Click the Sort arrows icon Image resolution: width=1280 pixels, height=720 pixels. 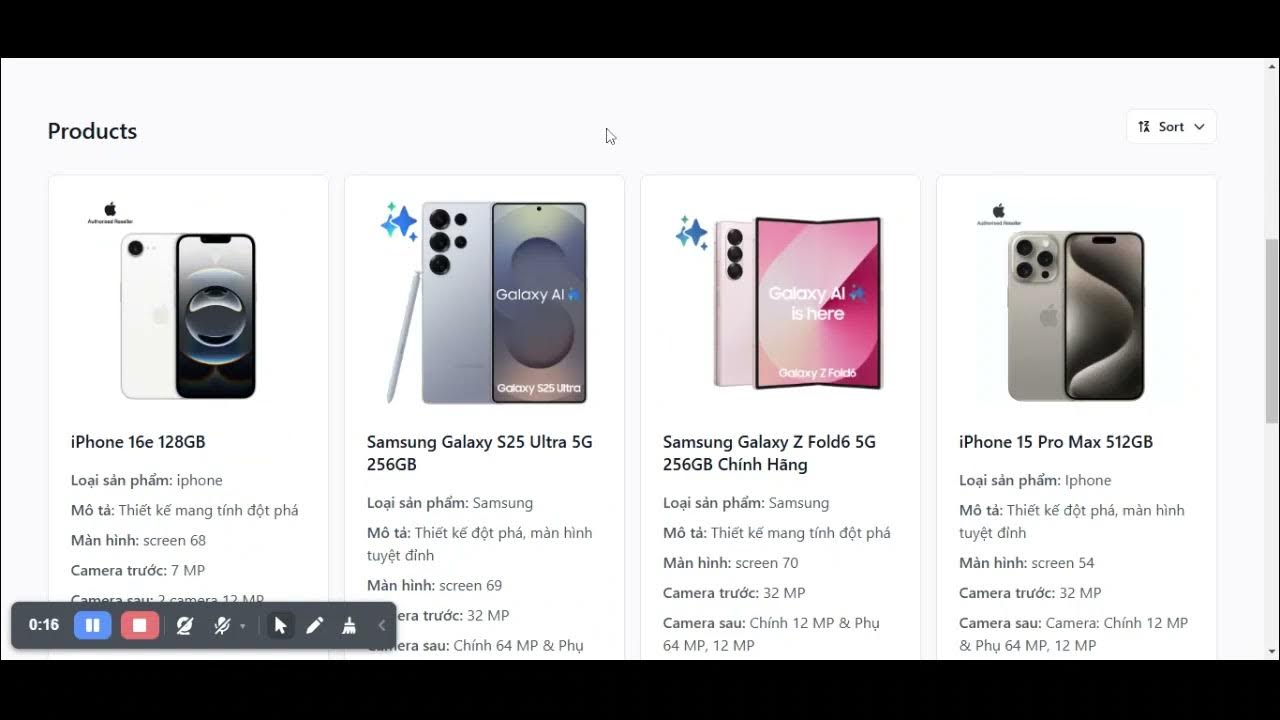[x=1144, y=127]
